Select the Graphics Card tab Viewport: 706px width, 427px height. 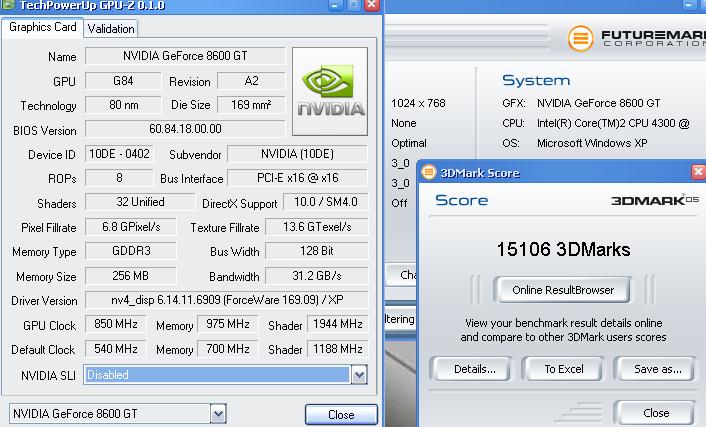click(43, 27)
